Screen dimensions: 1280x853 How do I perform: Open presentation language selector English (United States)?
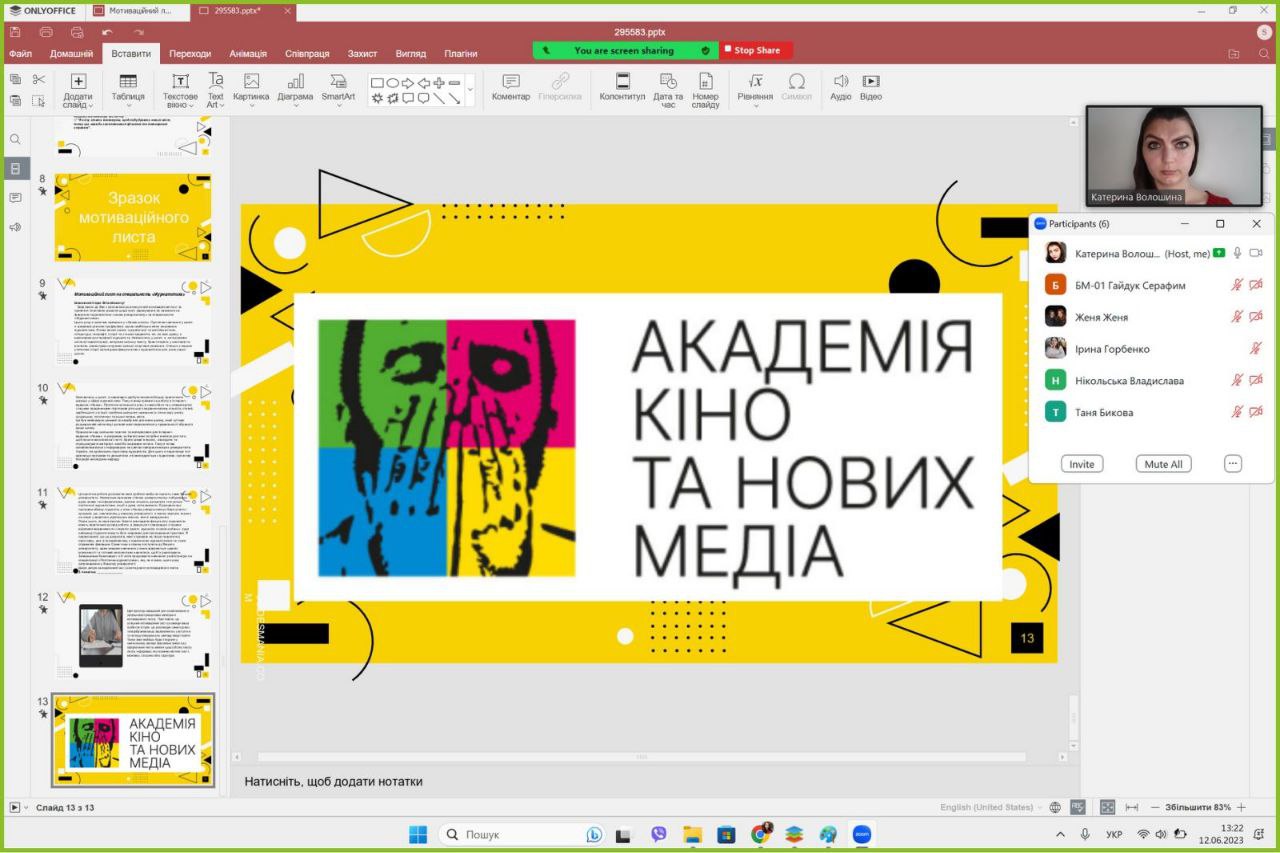986,807
